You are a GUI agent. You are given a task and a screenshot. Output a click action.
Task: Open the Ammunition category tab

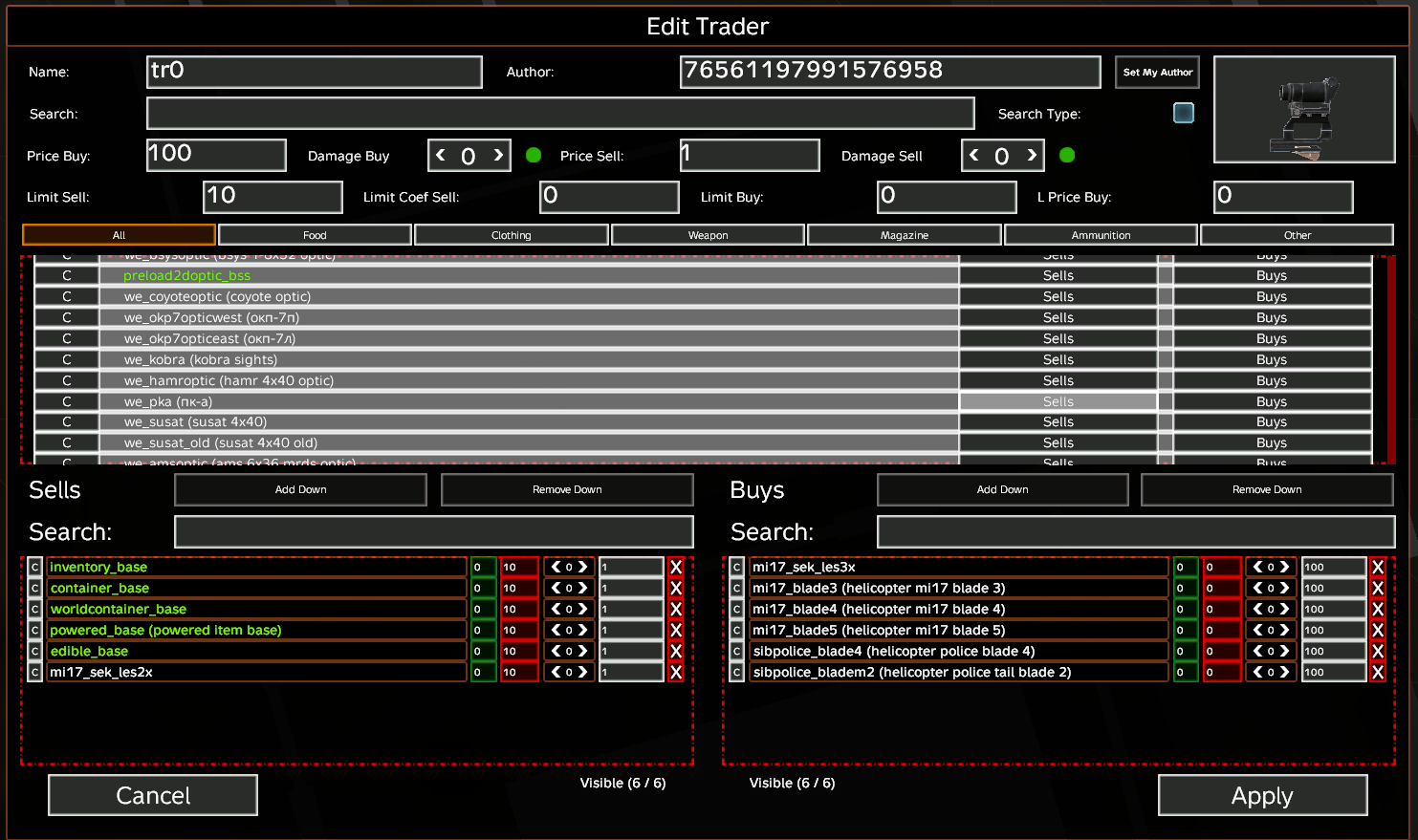[x=1101, y=235]
